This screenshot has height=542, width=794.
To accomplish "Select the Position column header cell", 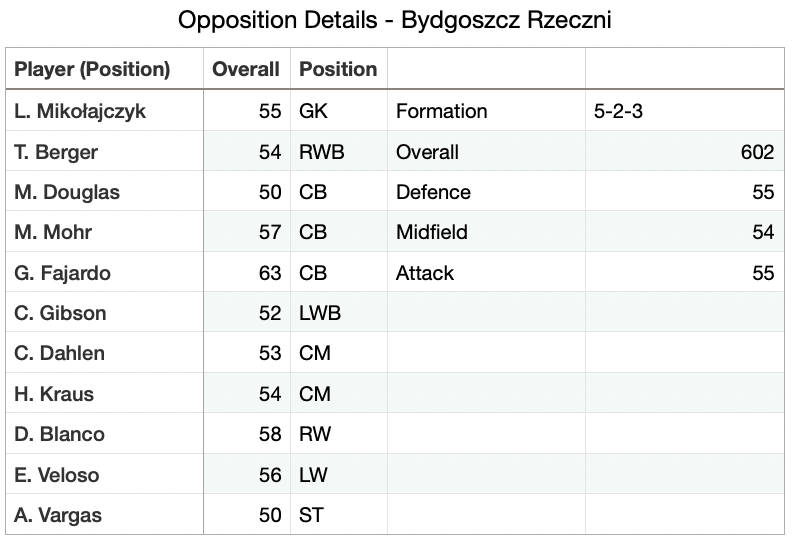I will [338, 70].
